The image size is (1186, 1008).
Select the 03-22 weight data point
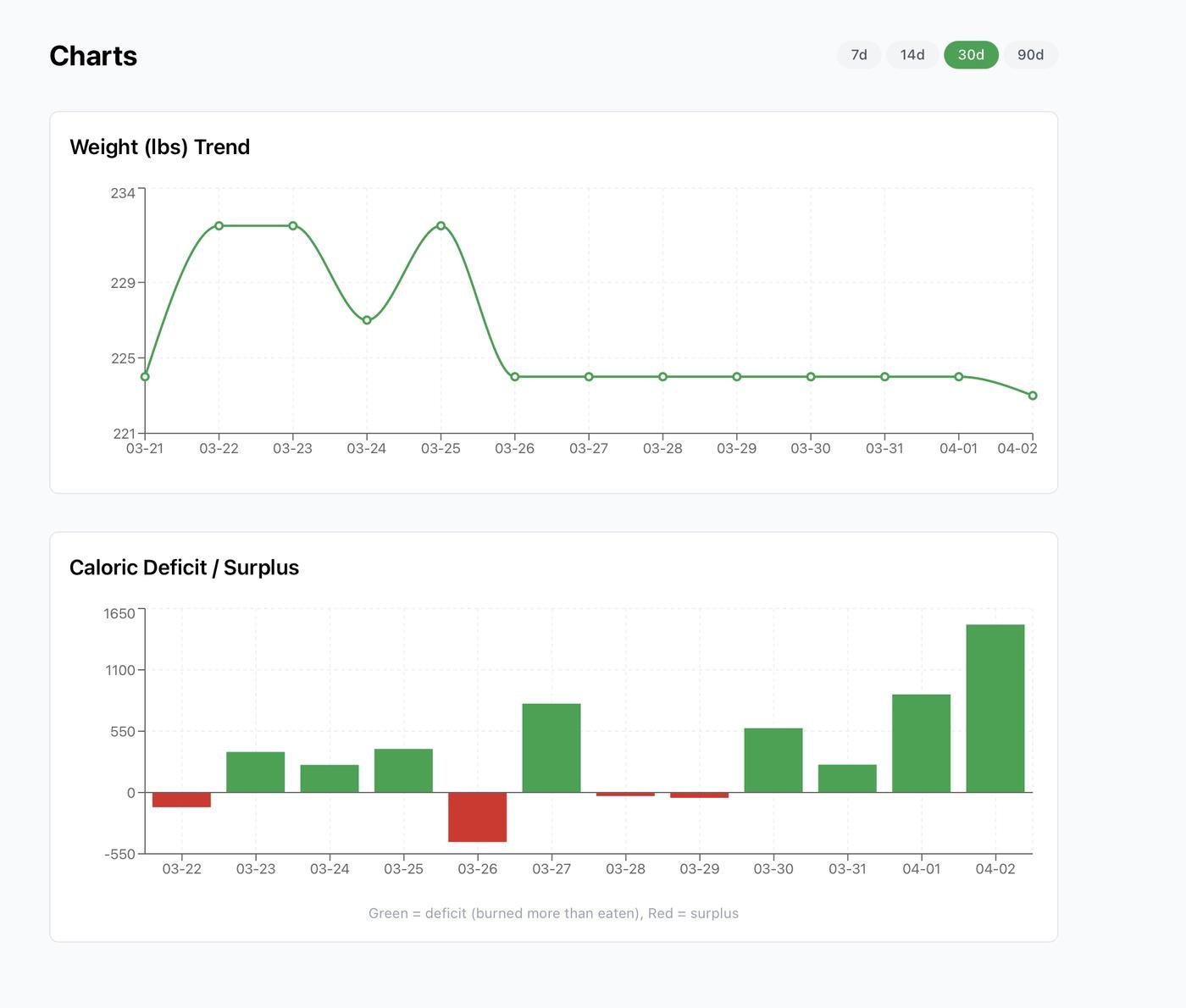[x=219, y=226]
